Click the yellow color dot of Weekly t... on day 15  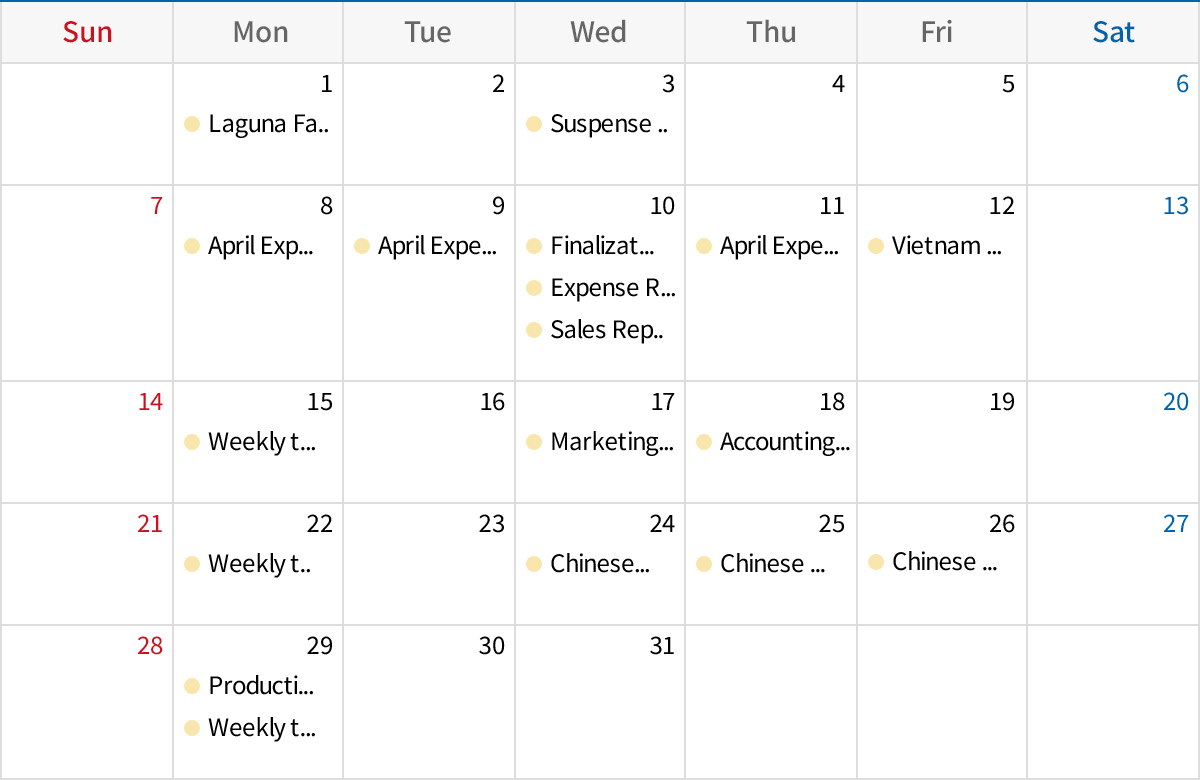click(x=192, y=441)
